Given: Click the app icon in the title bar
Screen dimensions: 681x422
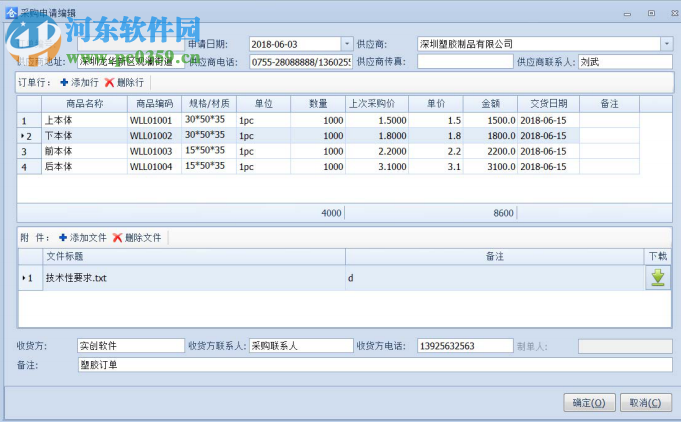Looking at the screenshot, I should pos(11,13).
